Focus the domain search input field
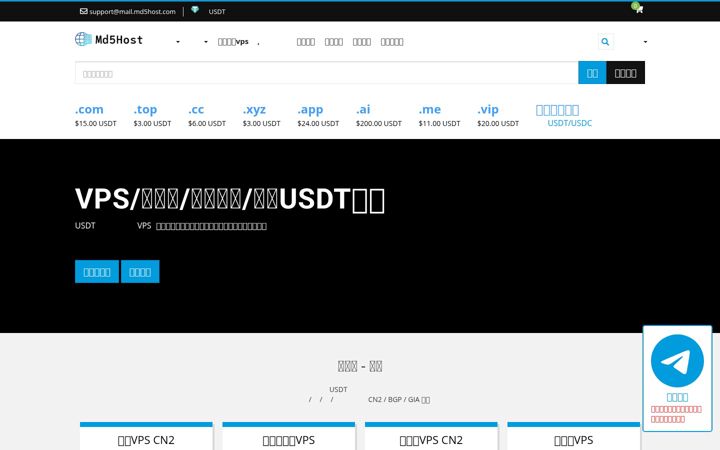The image size is (720, 450). click(326, 73)
